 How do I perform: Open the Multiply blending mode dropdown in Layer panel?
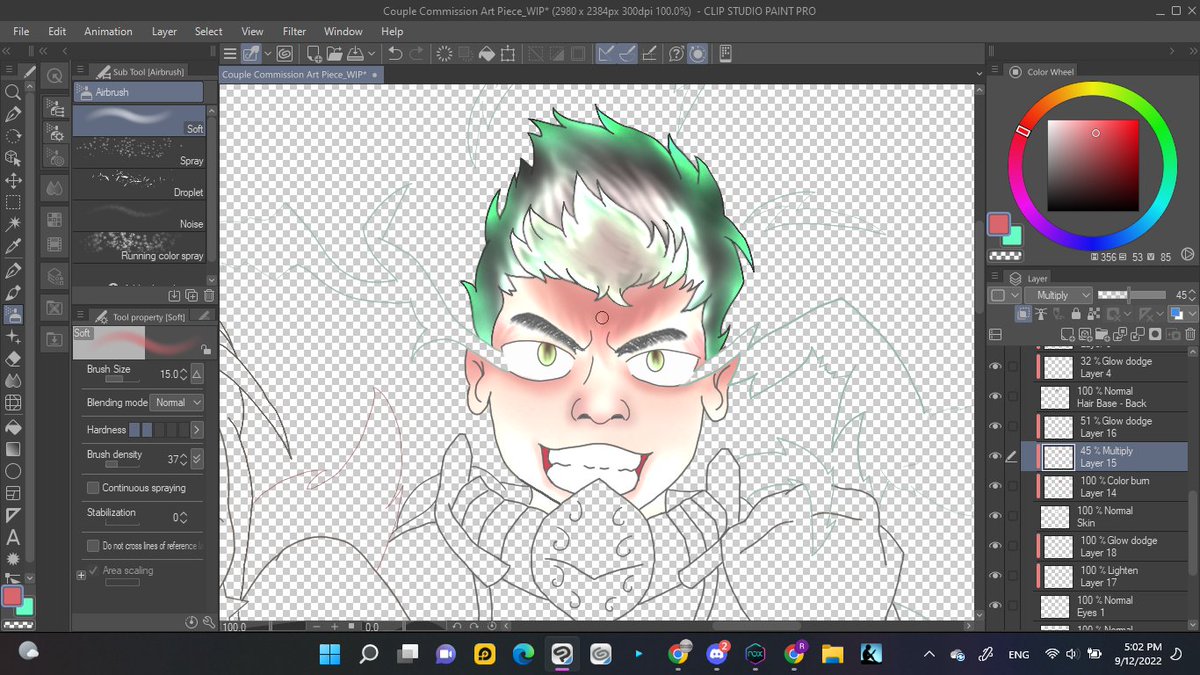[1058, 295]
